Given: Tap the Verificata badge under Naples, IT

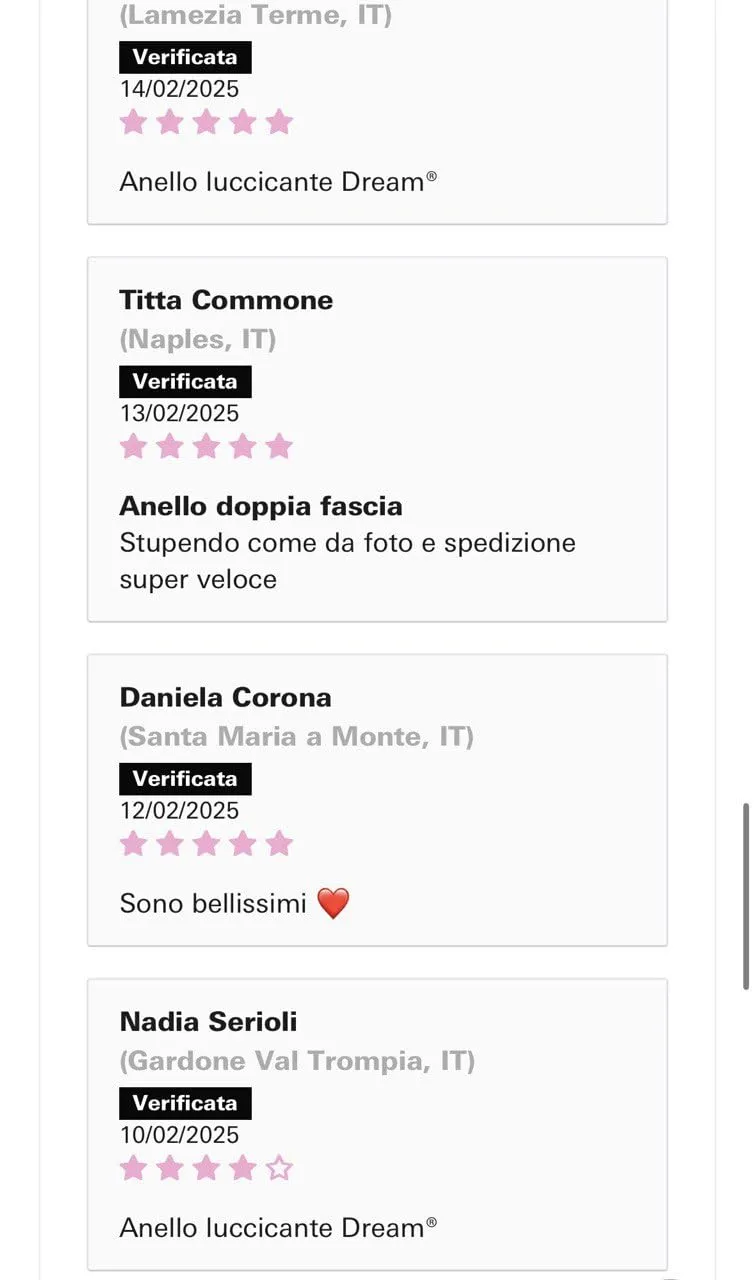Looking at the screenshot, I should [x=185, y=381].
